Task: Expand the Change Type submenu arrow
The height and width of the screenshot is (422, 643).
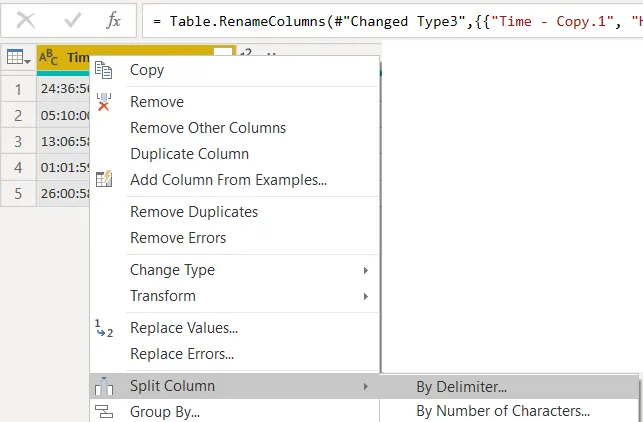Action: pyautogui.click(x=366, y=270)
